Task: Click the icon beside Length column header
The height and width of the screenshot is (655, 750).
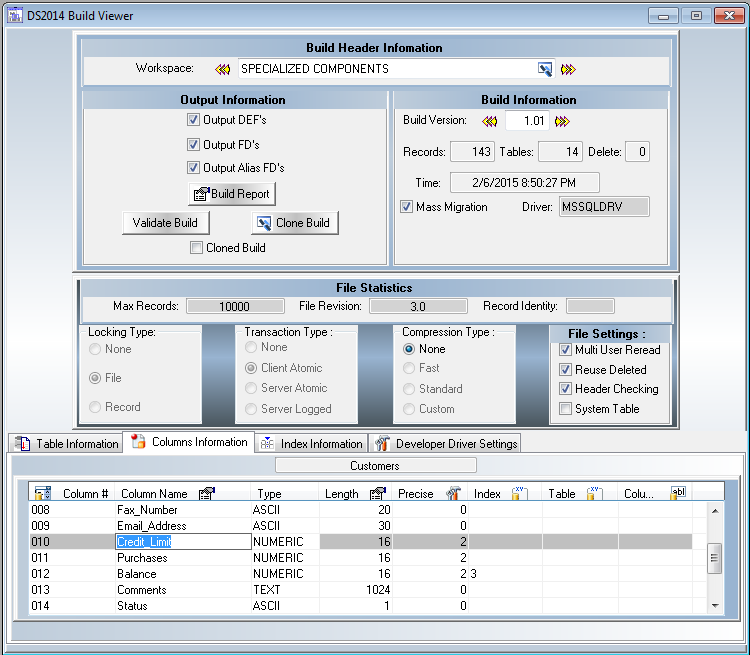Action: 378,493
